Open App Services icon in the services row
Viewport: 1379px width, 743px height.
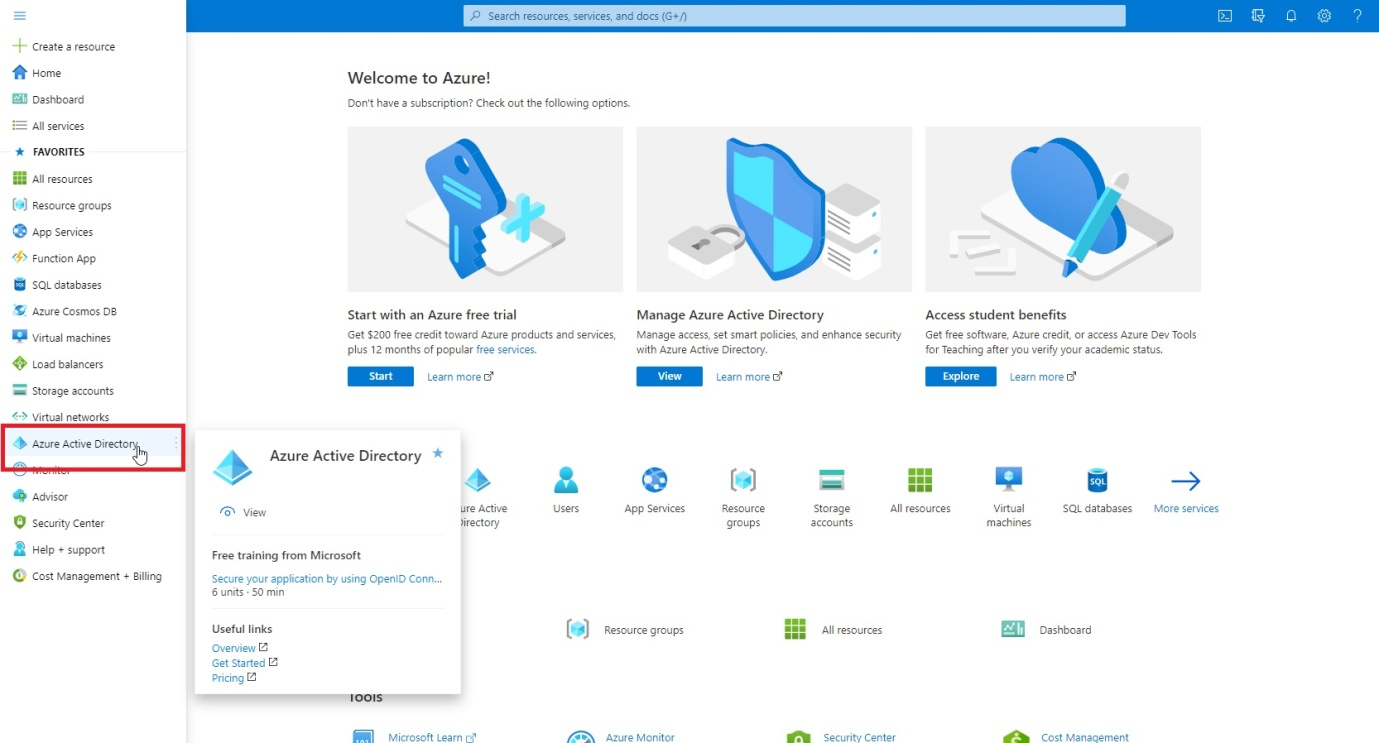(655, 480)
